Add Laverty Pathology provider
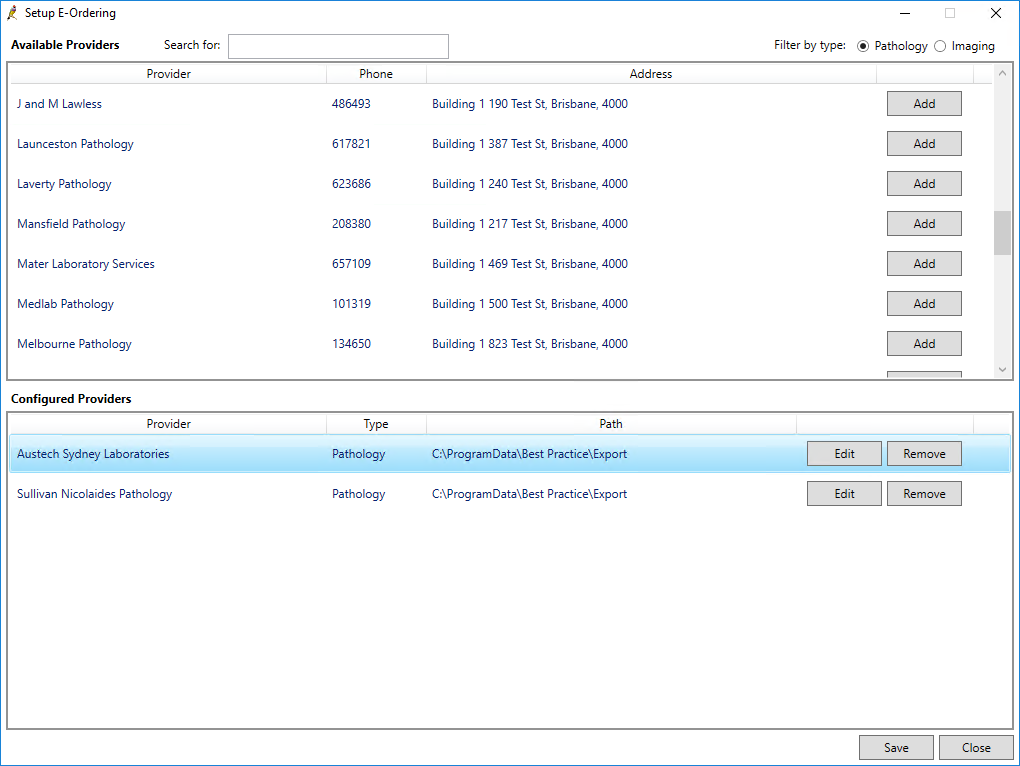This screenshot has height=766, width=1020. tap(924, 184)
